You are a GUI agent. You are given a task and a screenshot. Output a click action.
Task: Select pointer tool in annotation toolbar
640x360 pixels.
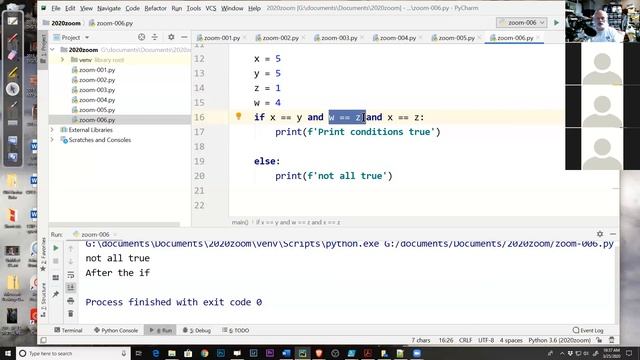(12, 88)
